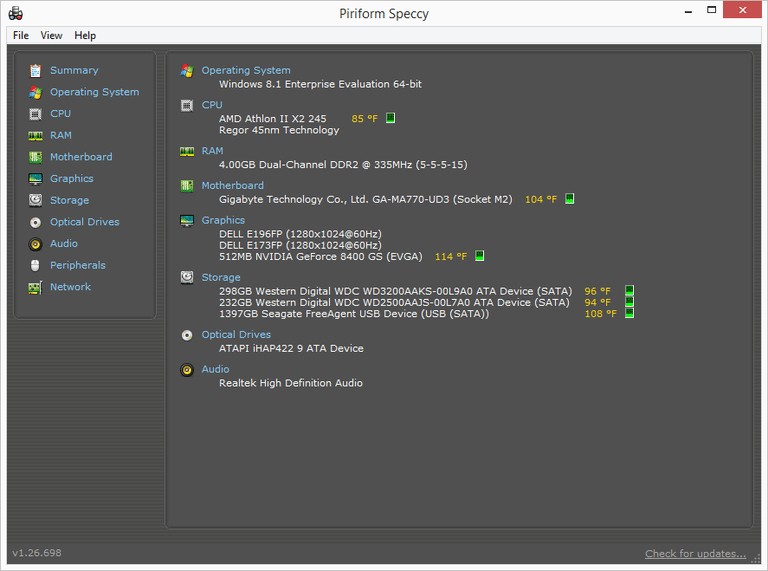The width and height of the screenshot is (768, 571).
Task: Open the RAM stick icon in sidebar
Action: 35,136
